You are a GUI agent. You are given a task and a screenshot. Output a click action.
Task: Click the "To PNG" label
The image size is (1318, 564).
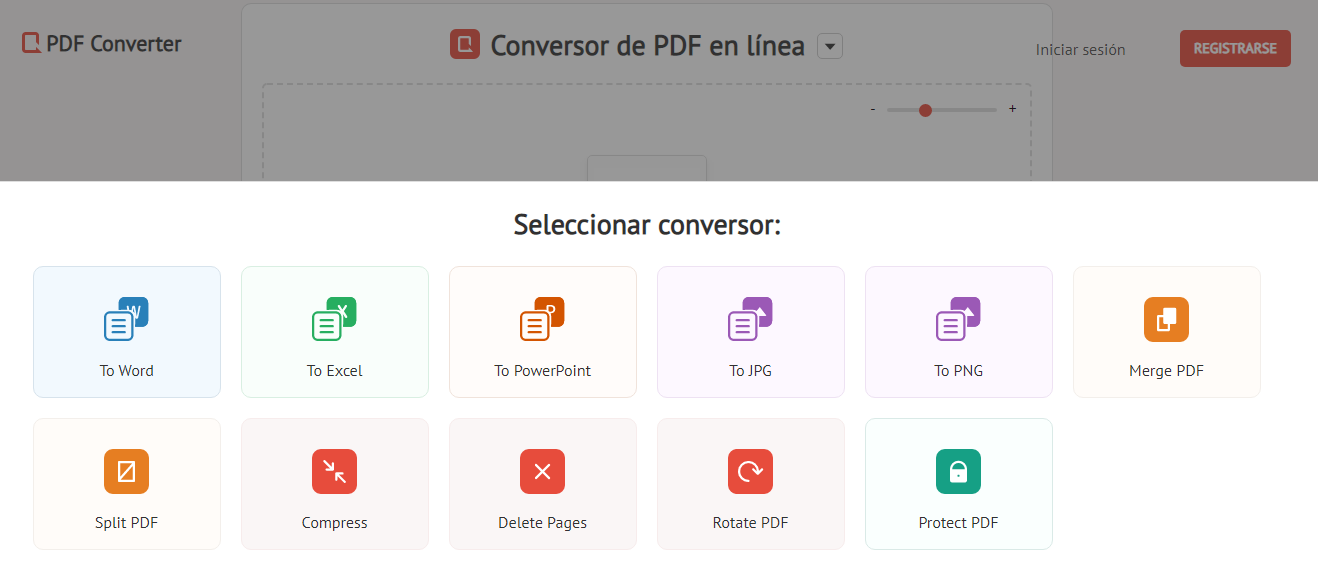coord(959,371)
